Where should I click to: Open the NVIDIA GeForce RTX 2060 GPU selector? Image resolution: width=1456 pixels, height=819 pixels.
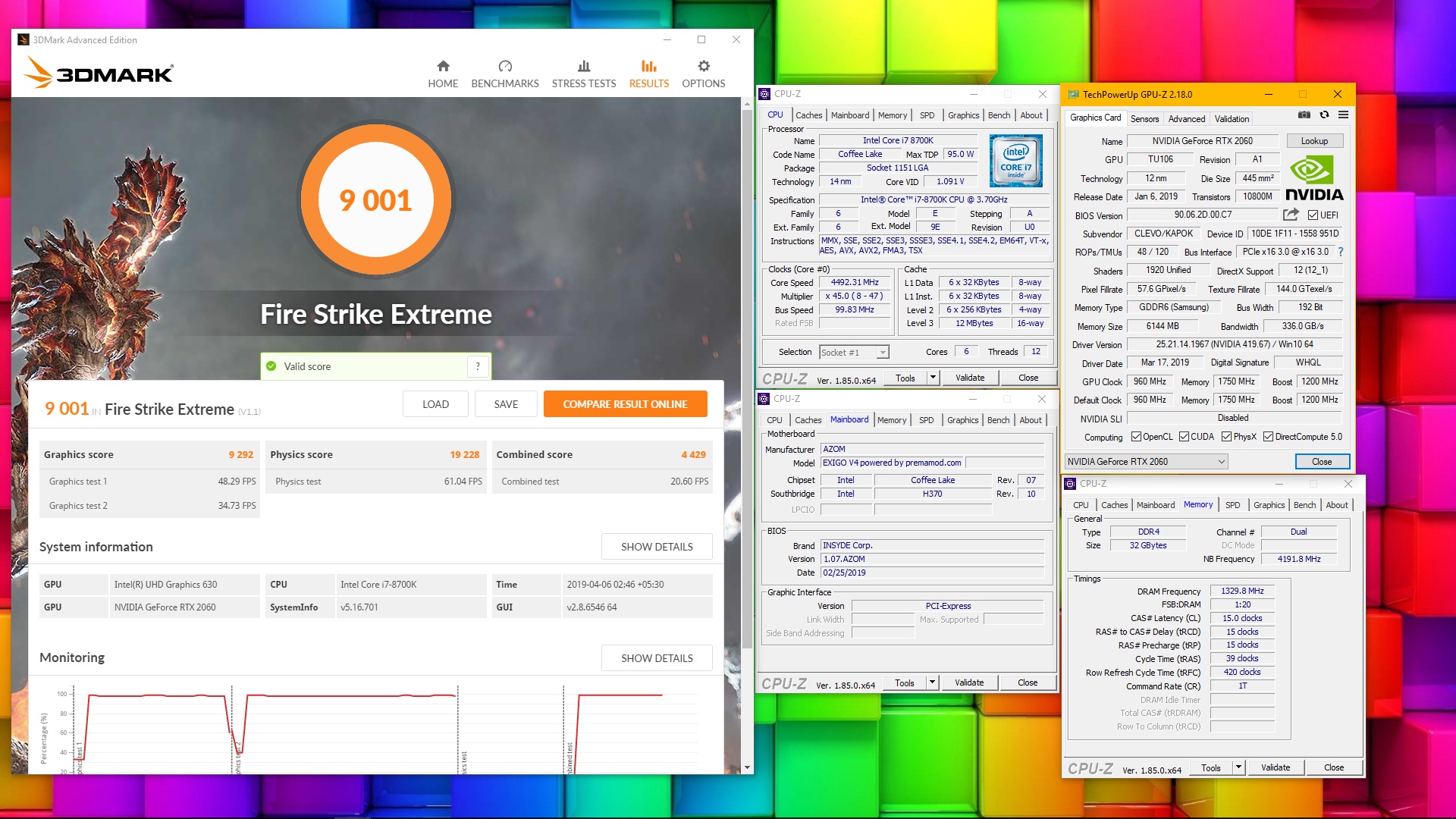click(x=1146, y=462)
